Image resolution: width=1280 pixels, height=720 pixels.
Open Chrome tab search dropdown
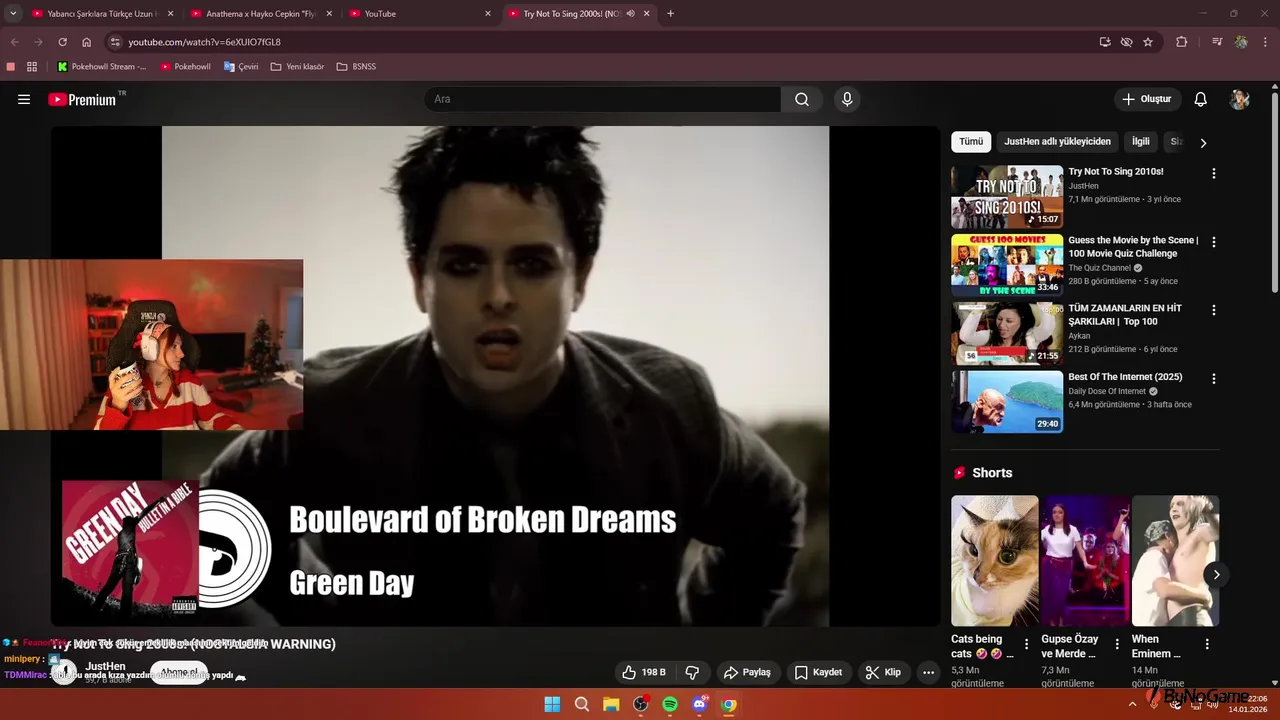coord(13,14)
